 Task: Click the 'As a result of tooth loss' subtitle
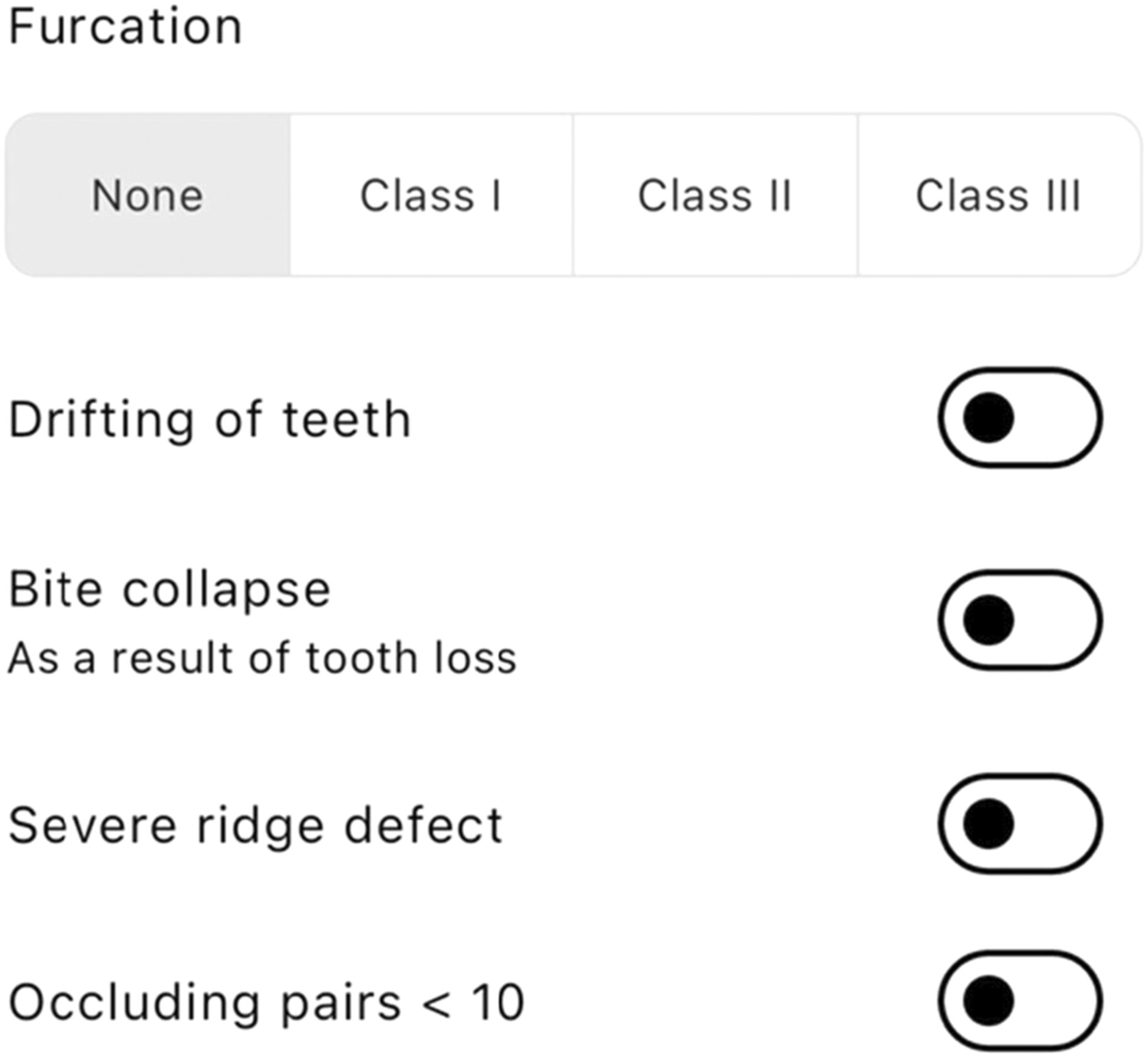tap(263, 658)
